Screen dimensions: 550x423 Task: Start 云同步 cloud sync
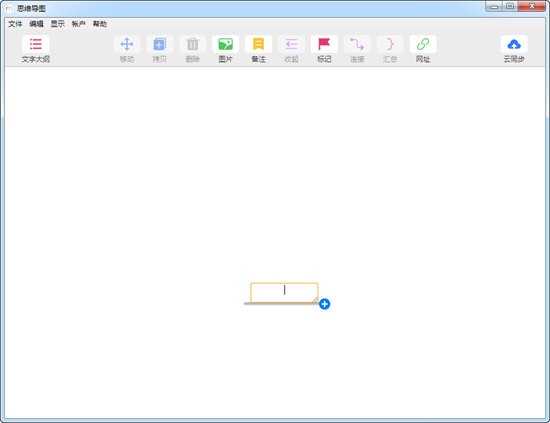(514, 44)
